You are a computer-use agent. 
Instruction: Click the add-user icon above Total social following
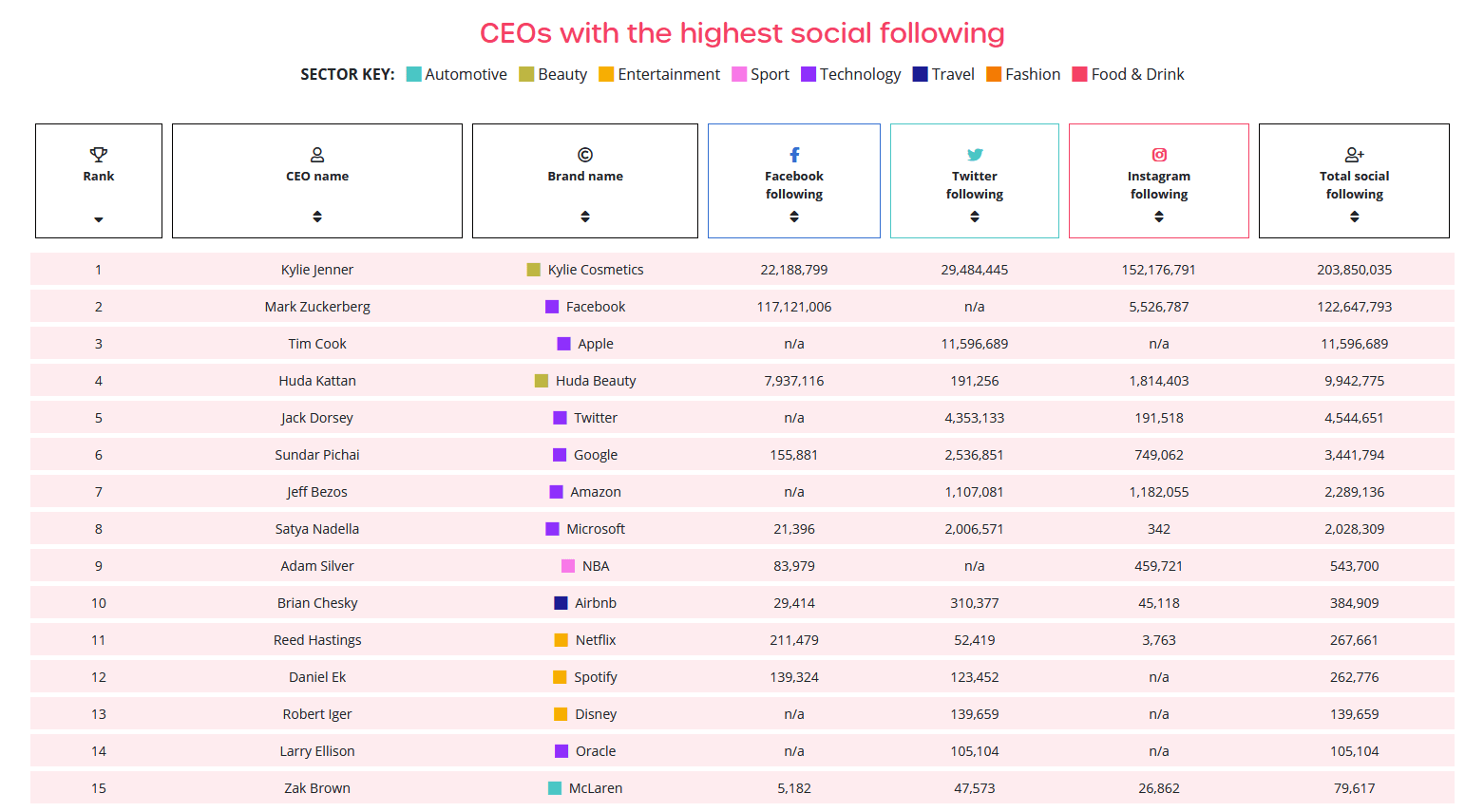(1355, 154)
